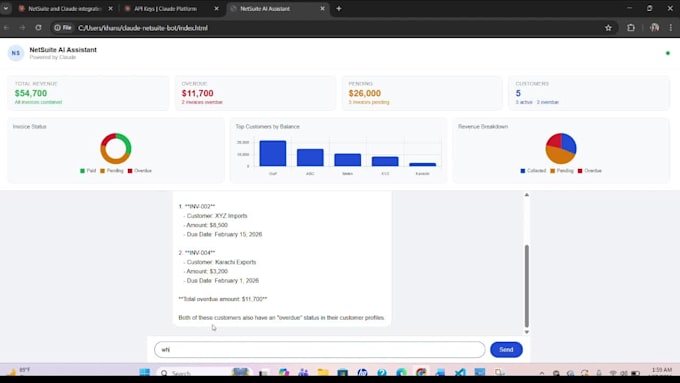Click the chat scrollbar down arrow
The image size is (680, 383).
click(526, 332)
